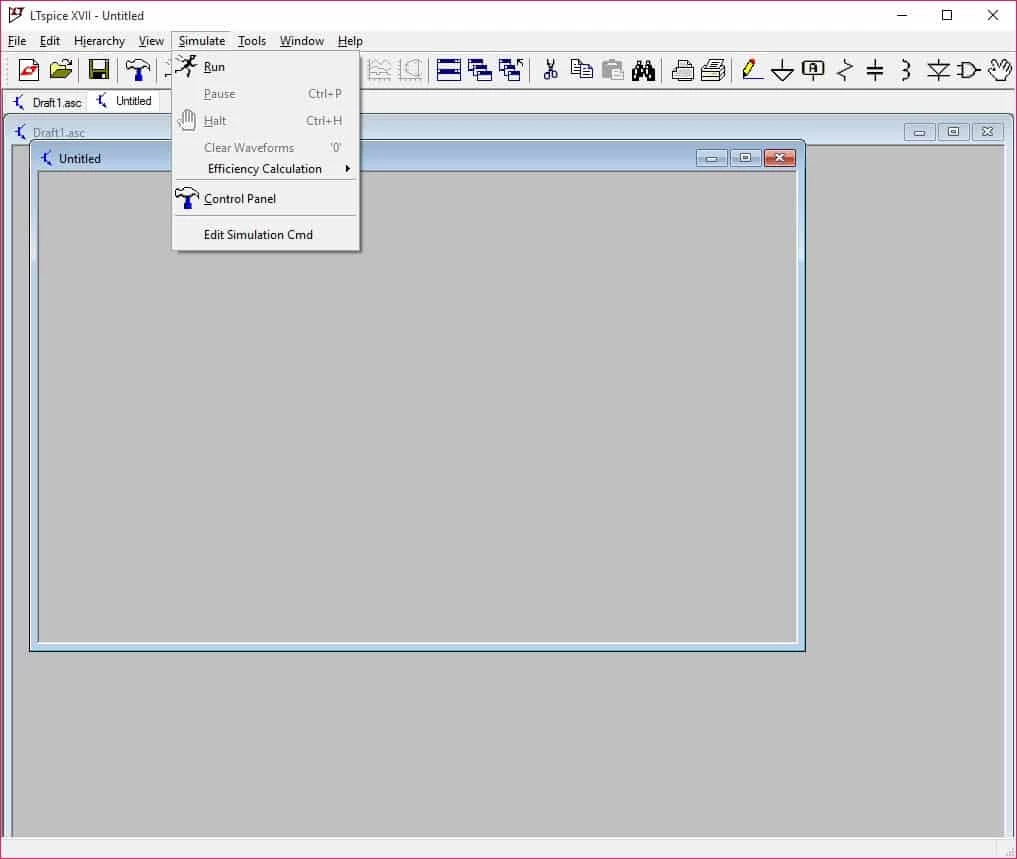The image size is (1017, 859).
Task: Open the Hierarchy menu
Action: click(99, 41)
